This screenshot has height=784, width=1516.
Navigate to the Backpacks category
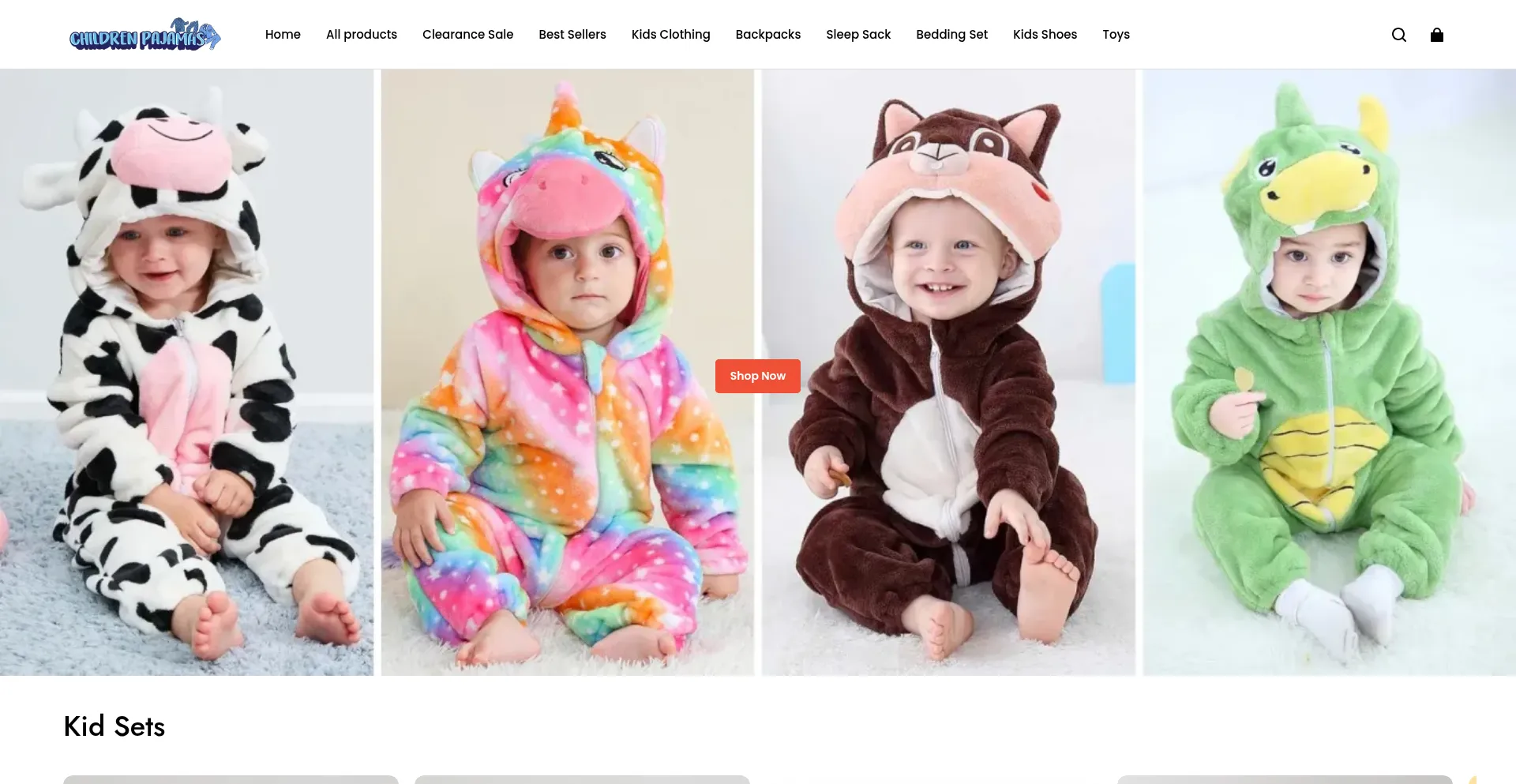pyautogui.click(x=768, y=34)
